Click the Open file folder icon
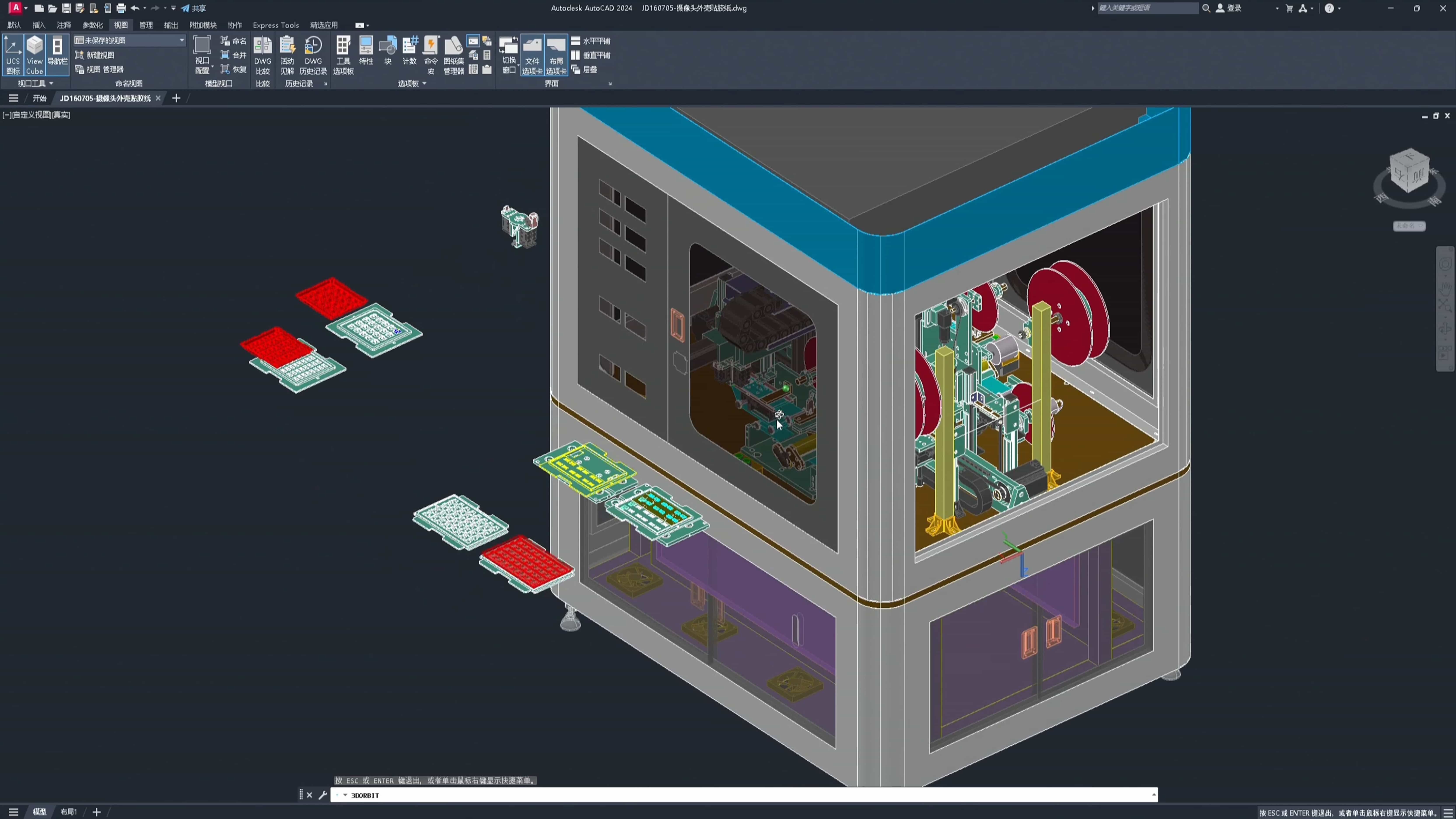Screen dimensions: 1456x819 tap(52, 9)
